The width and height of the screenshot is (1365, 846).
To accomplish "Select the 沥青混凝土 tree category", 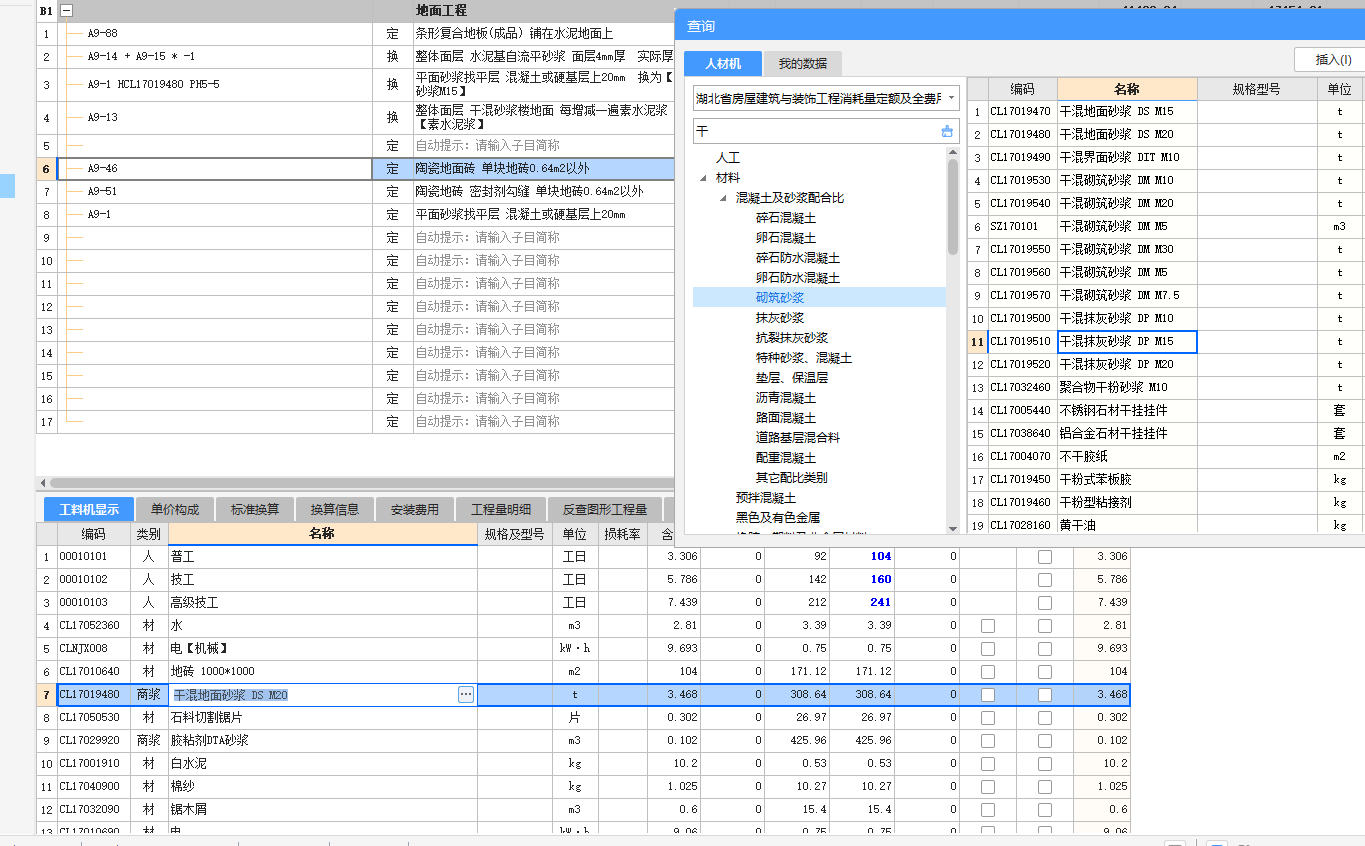I will (785, 398).
